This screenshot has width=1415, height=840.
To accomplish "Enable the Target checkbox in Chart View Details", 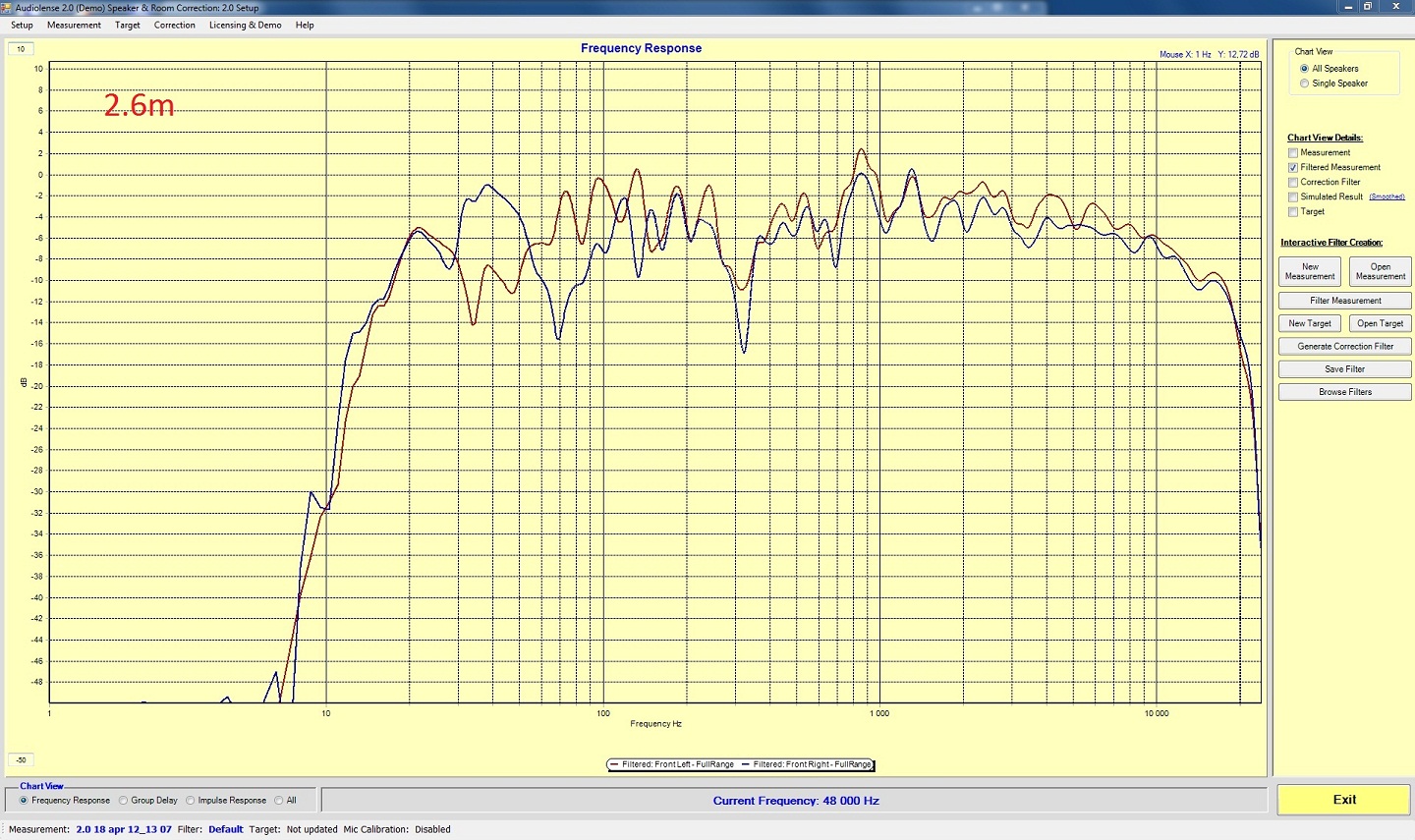I will click(x=1293, y=212).
